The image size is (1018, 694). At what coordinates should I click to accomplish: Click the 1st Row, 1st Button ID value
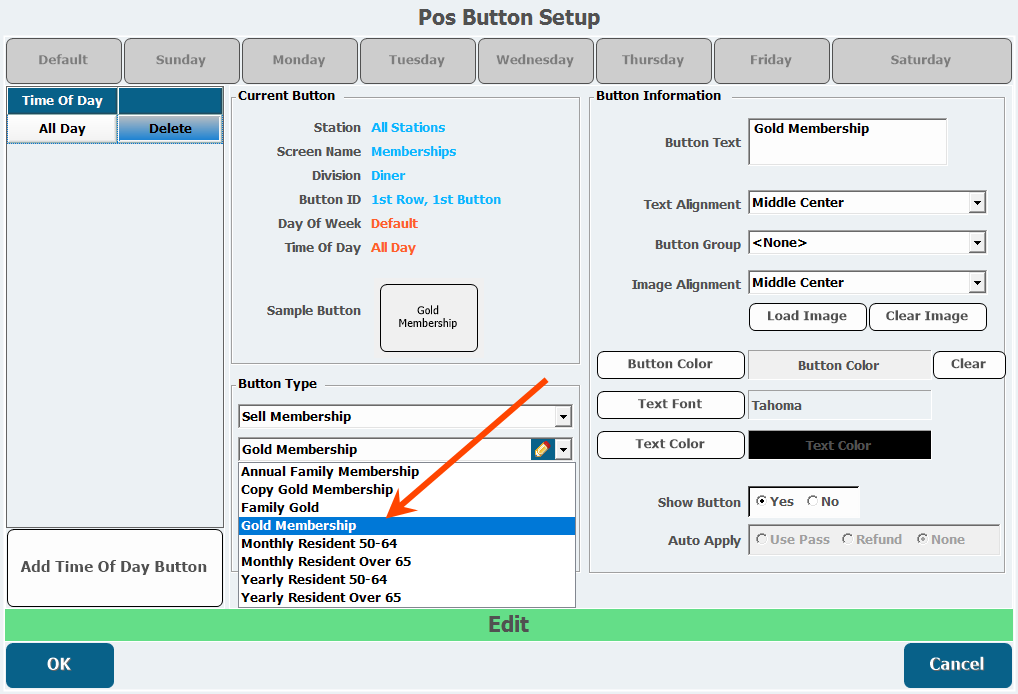[x=436, y=200]
